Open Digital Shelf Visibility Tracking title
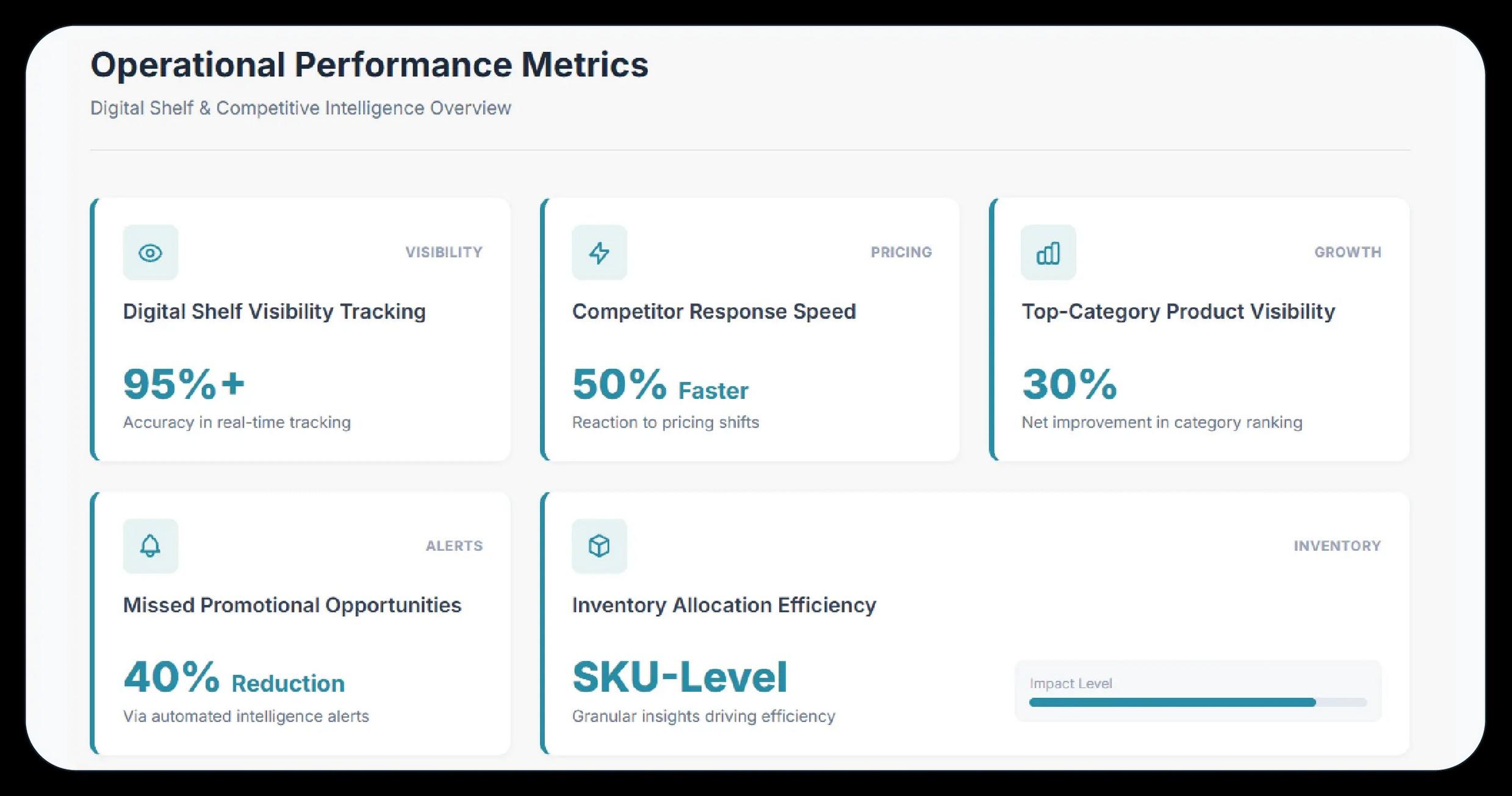The image size is (1512, 796). coord(274,312)
